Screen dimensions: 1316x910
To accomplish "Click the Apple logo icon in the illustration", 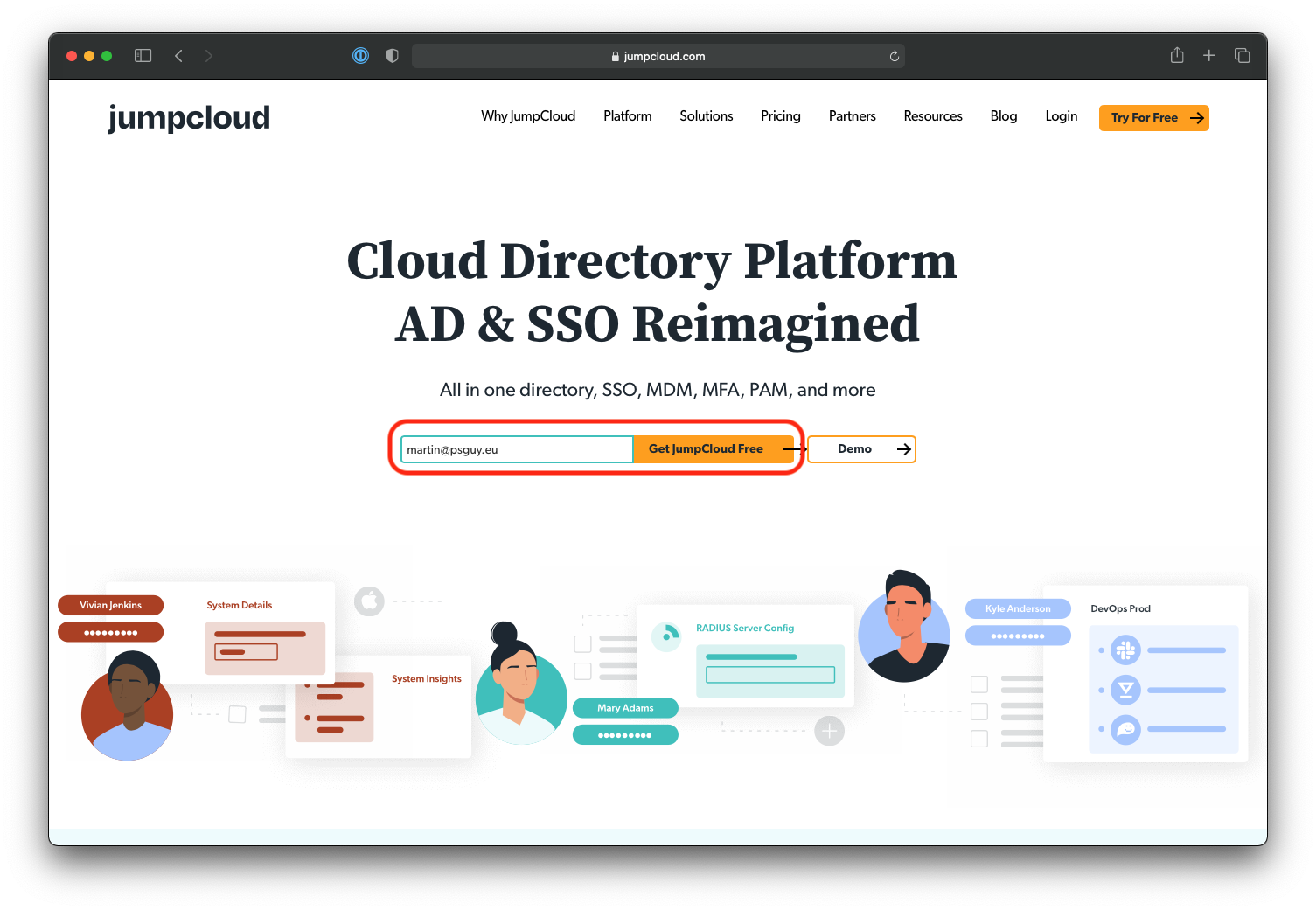I will [x=369, y=601].
